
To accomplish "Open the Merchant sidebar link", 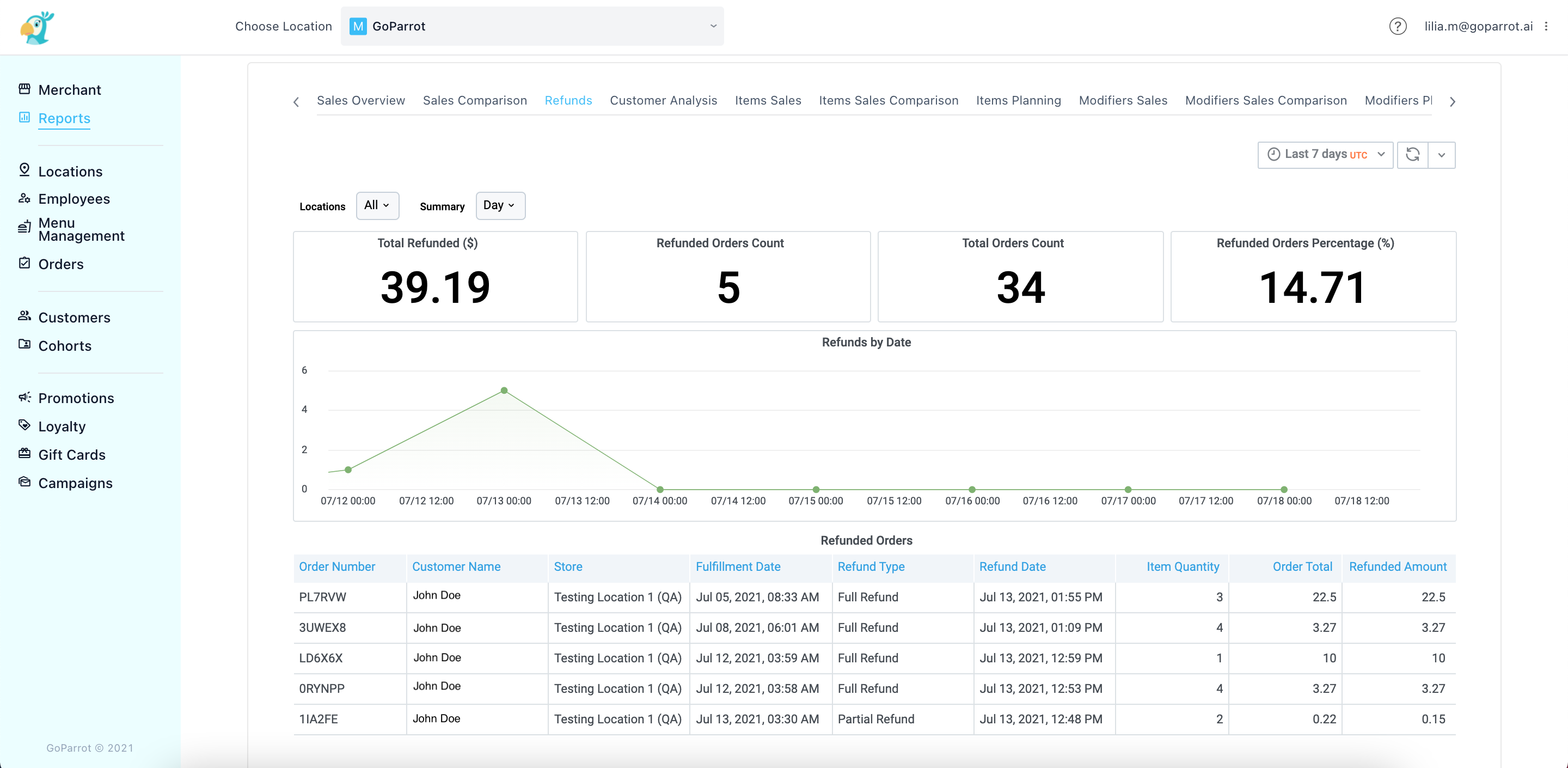I will point(69,89).
